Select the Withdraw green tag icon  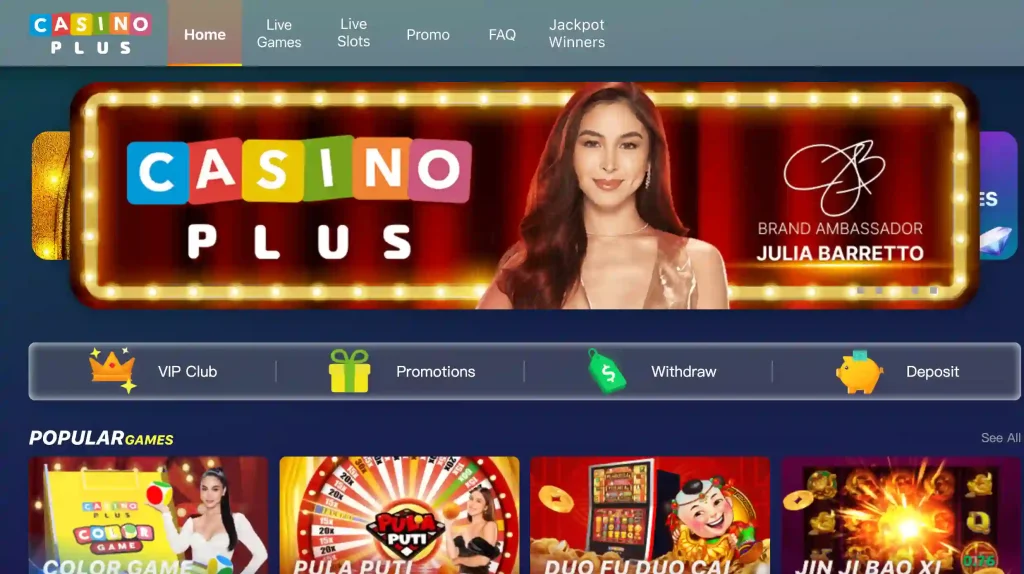tap(607, 371)
